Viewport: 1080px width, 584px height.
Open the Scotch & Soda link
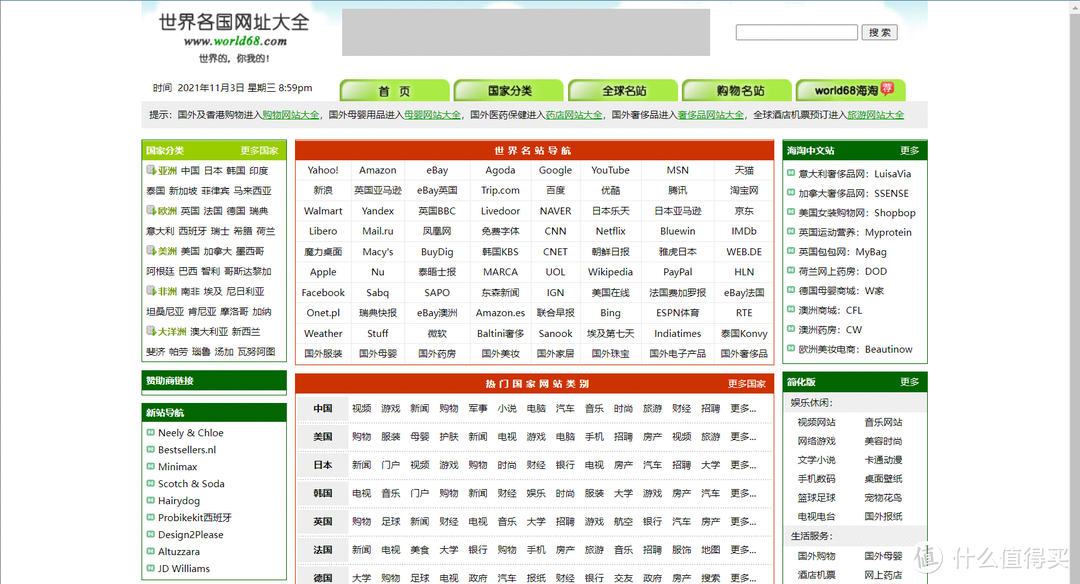(191, 483)
